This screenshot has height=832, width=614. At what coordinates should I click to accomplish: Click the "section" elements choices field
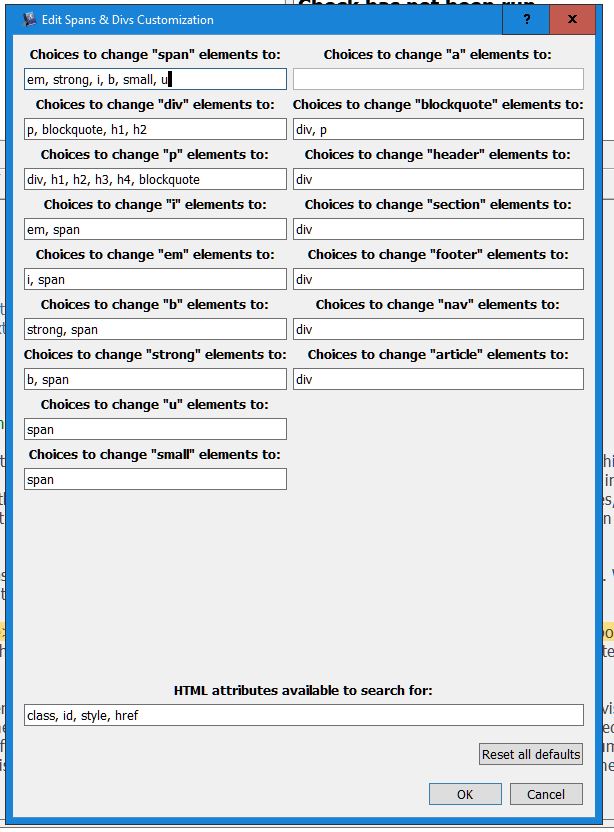438,229
